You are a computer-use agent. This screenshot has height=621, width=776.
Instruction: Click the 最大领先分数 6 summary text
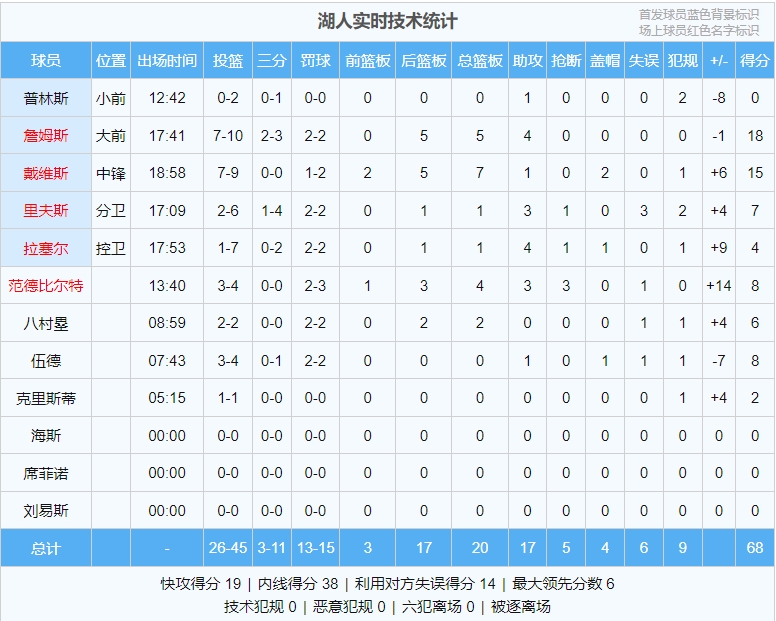tap(563, 584)
